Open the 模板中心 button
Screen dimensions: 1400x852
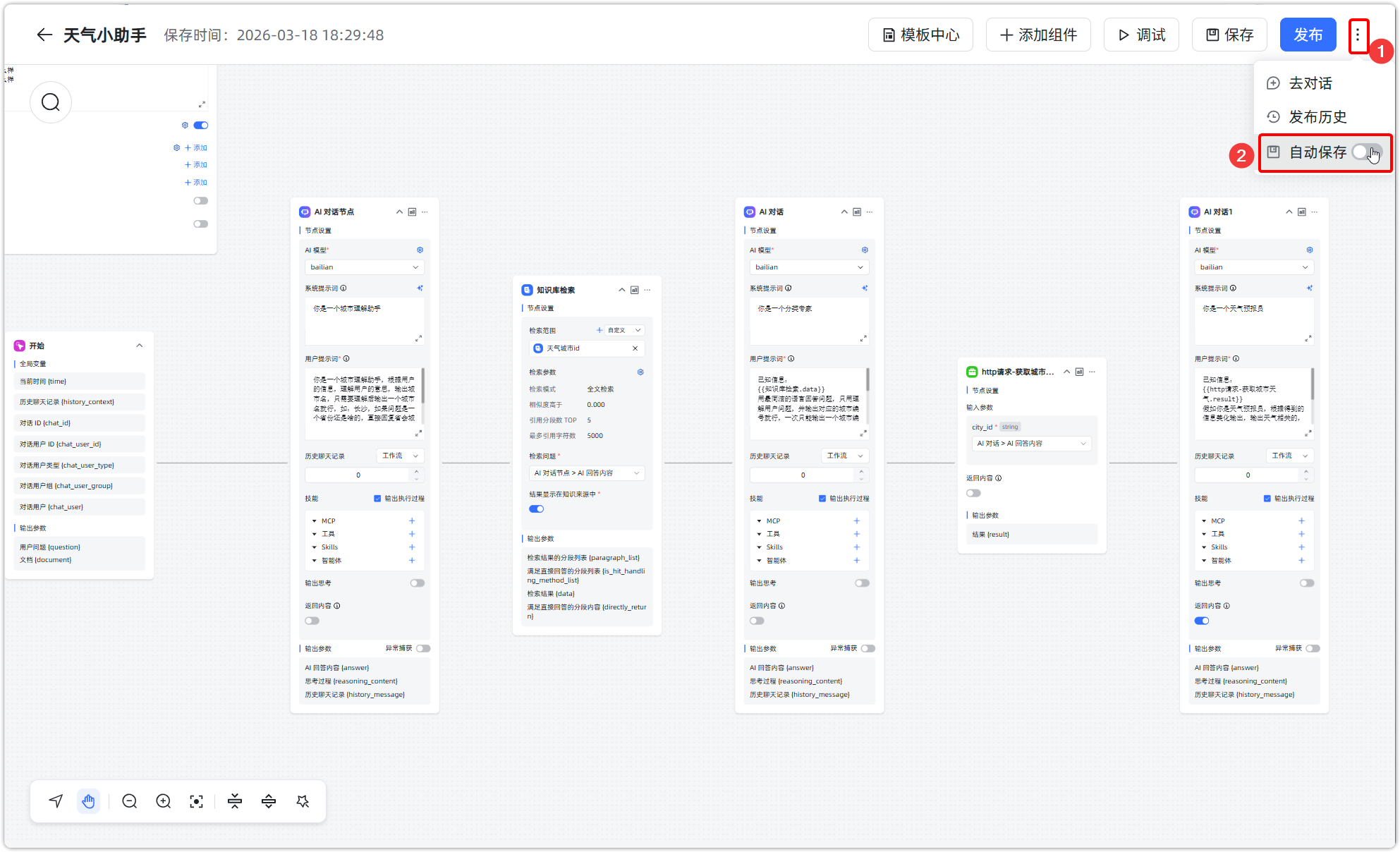point(920,35)
